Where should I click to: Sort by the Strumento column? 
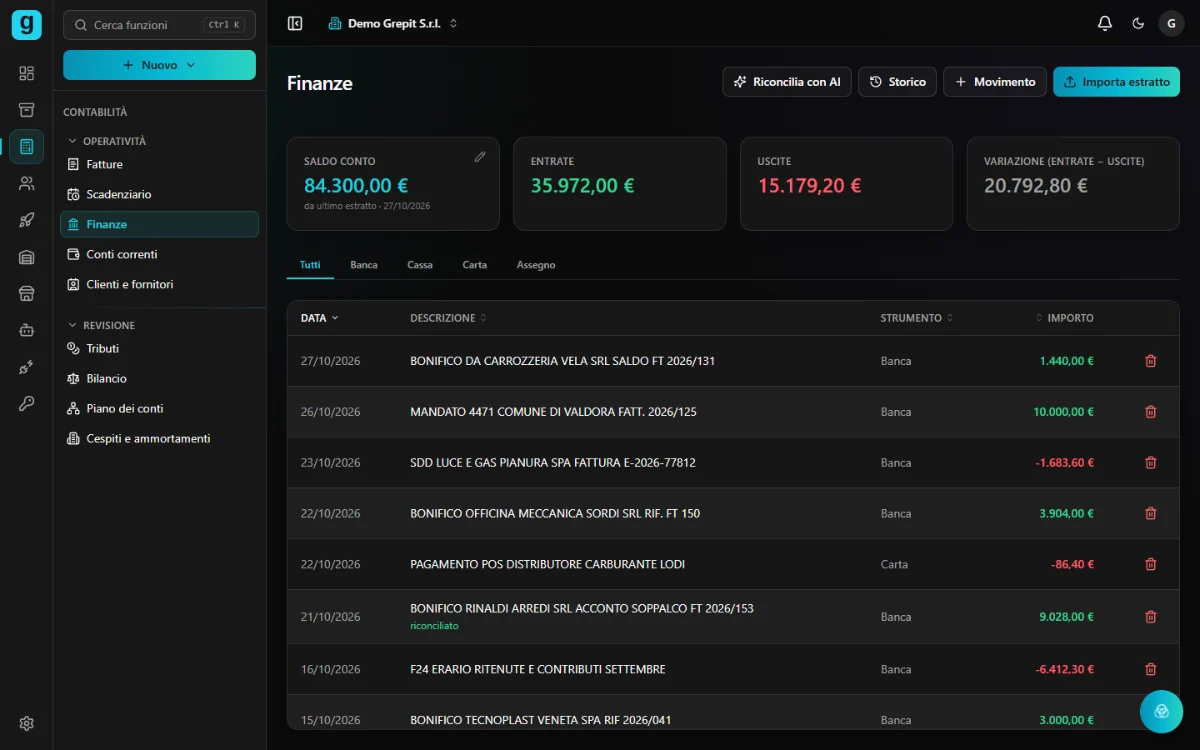pyautogui.click(x=916, y=318)
